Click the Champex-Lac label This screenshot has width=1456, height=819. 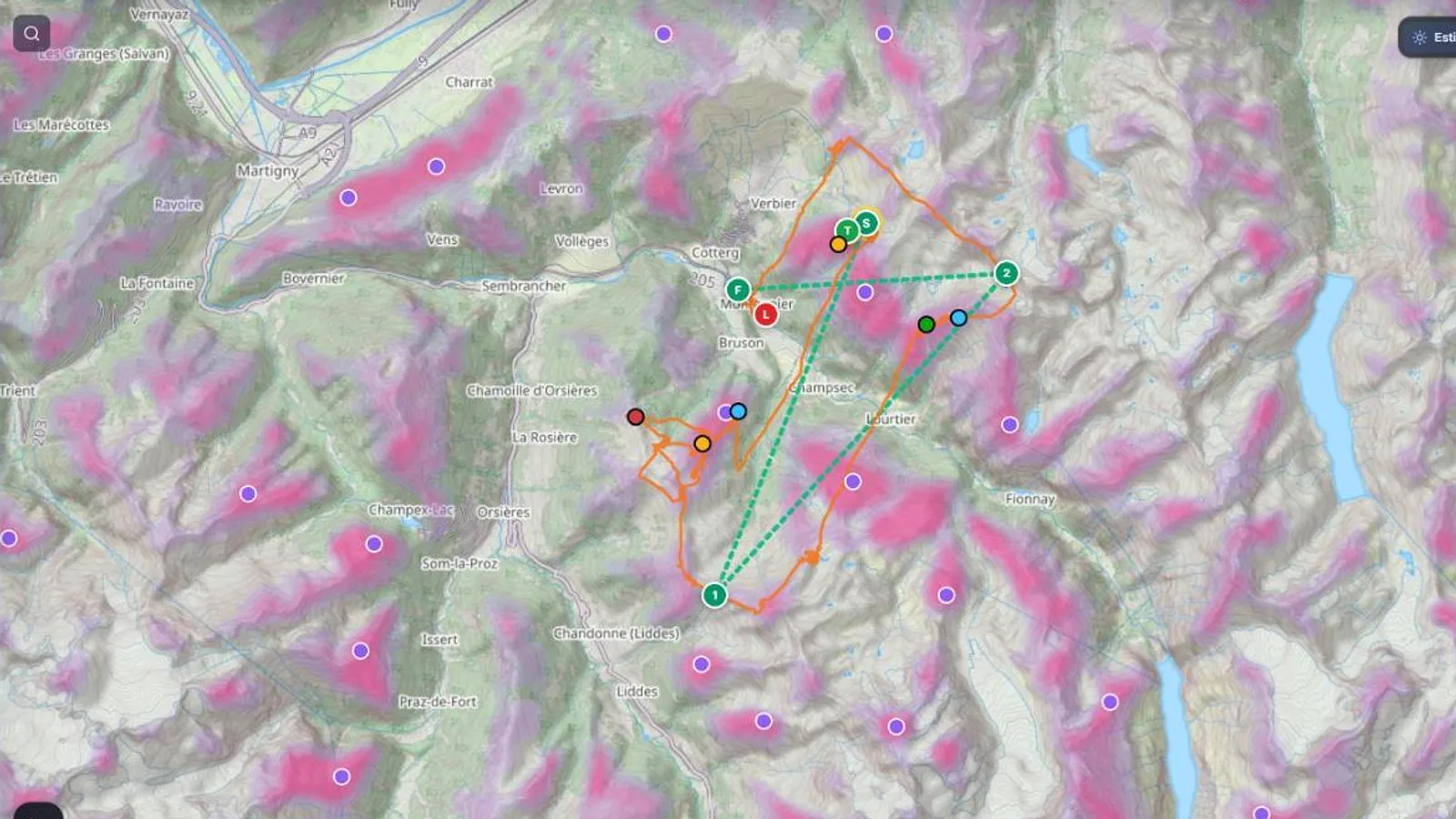(411, 510)
